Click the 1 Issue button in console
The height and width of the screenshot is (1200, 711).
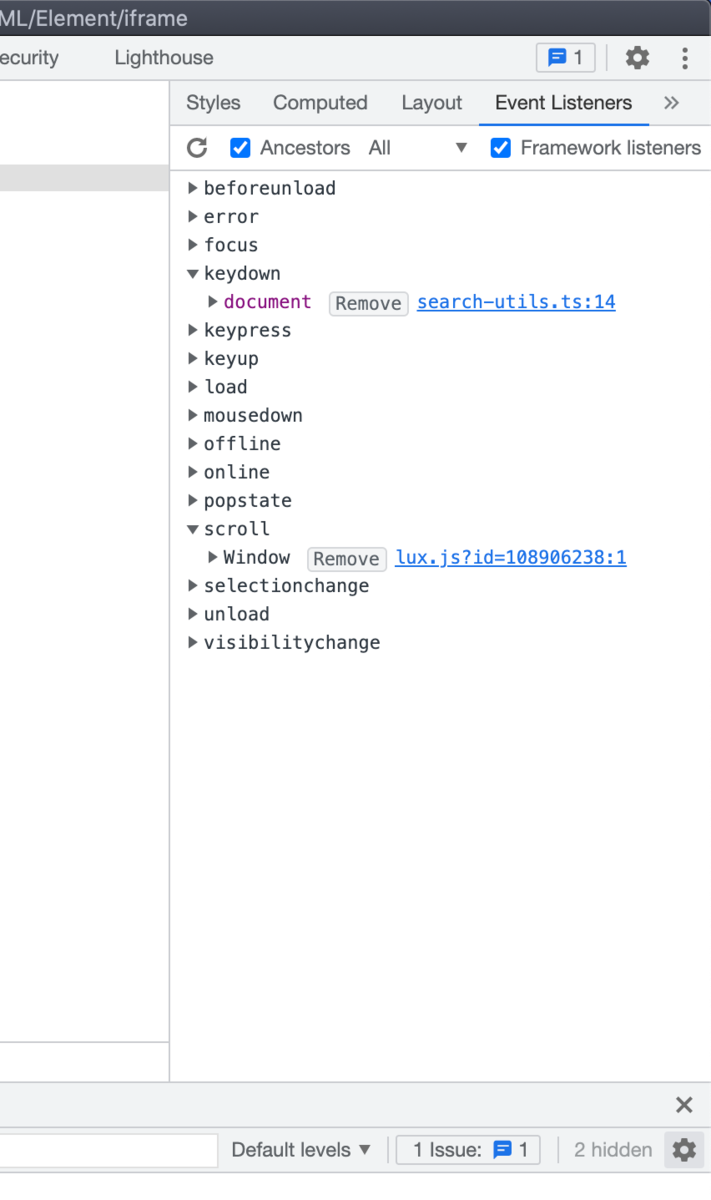[x=468, y=1150]
